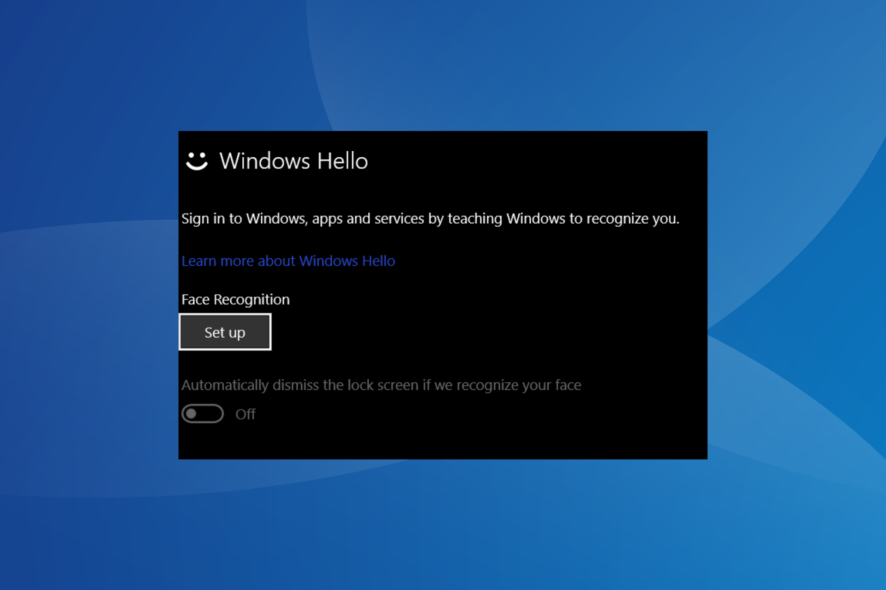Click the Windows Hello smiley face icon
The image size is (886, 590).
[x=197, y=161]
